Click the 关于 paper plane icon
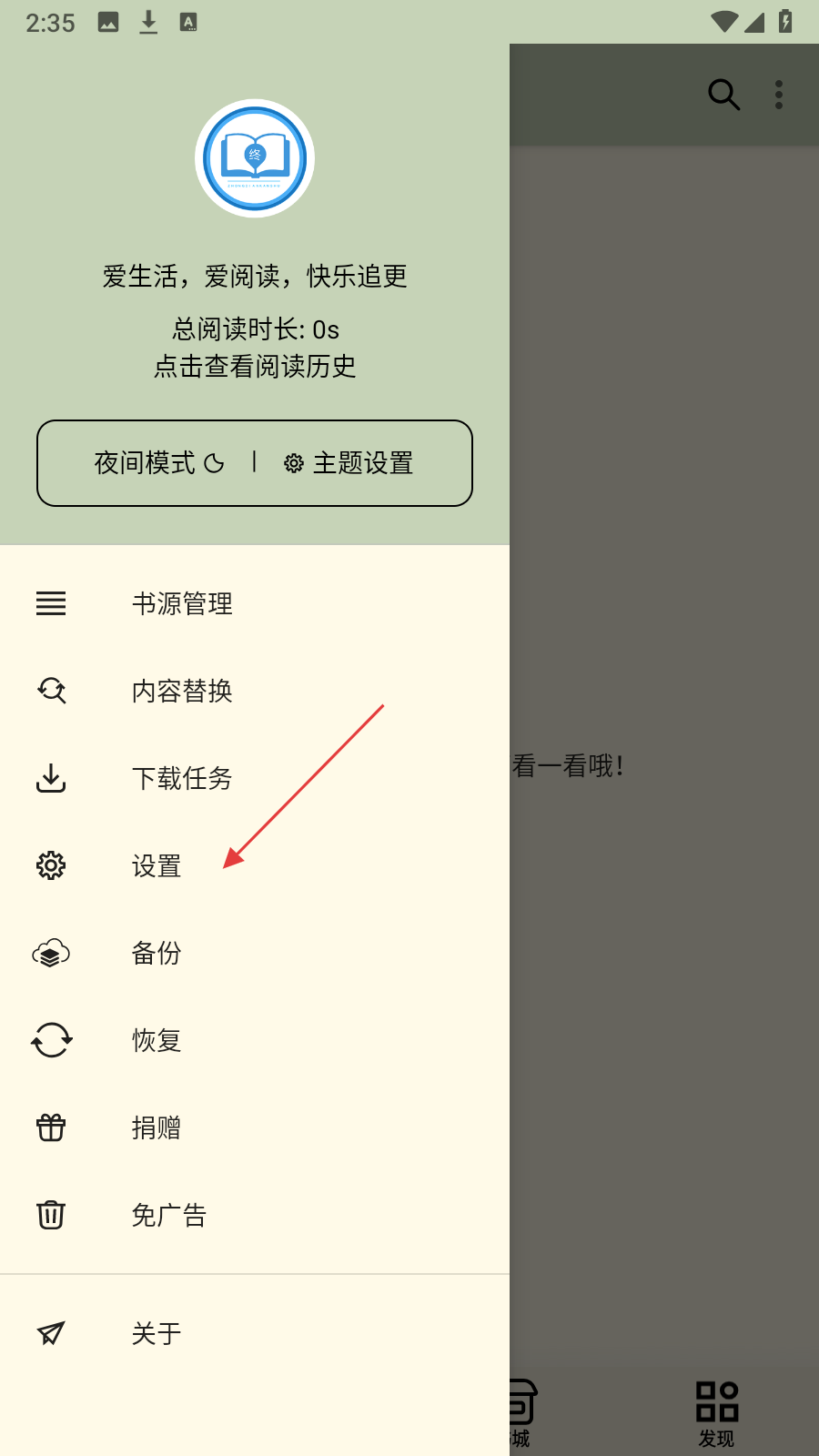Screen dimensions: 819x1456 [51, 1333]
